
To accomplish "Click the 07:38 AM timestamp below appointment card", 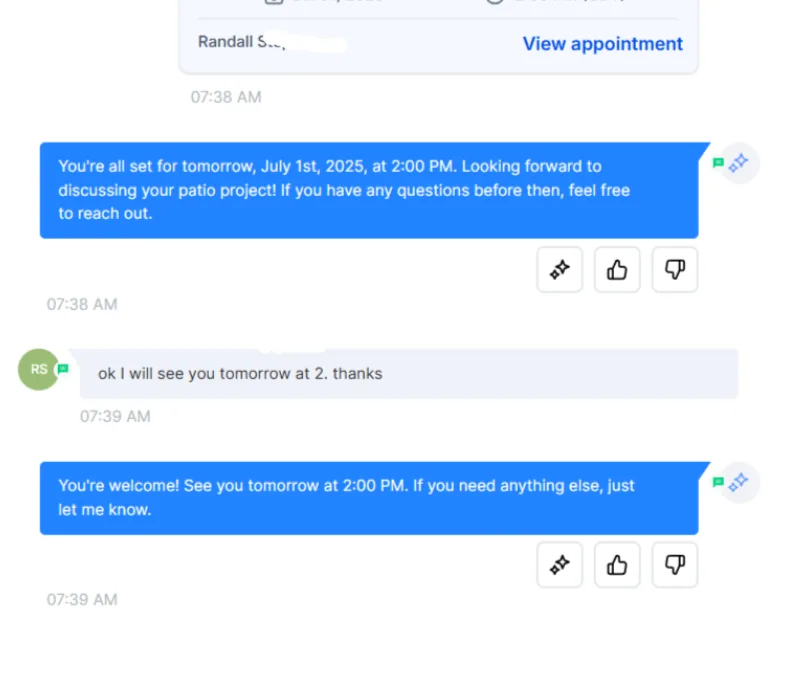I will [x=226, y=96].
